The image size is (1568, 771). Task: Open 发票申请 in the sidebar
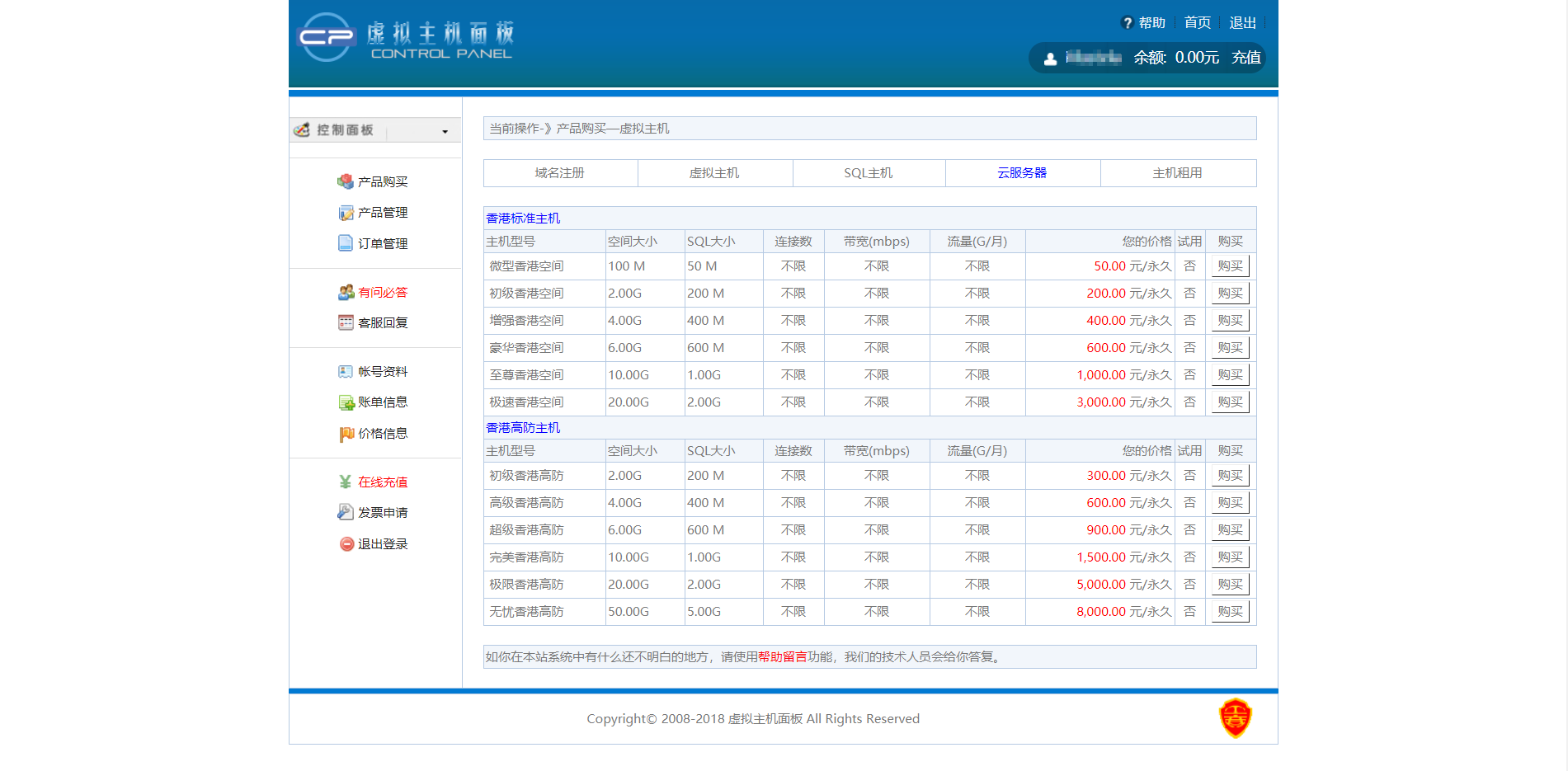click(383, 513)
